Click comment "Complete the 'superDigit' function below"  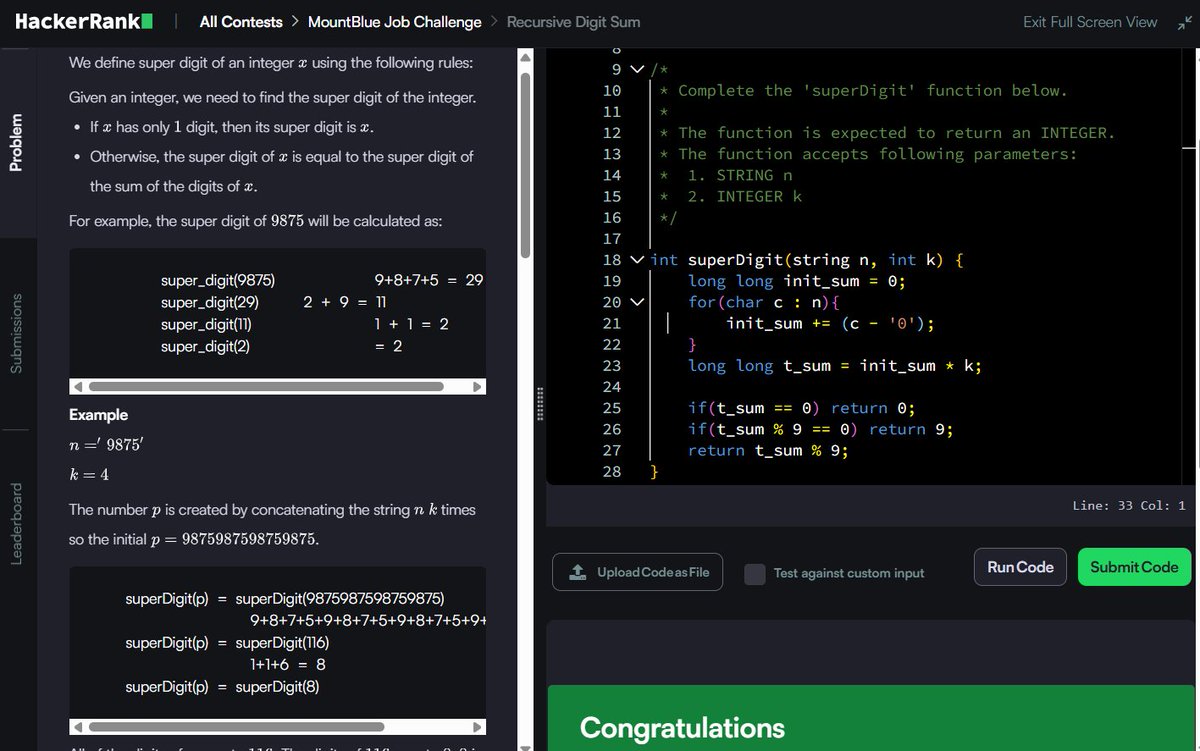click(872, 90)
